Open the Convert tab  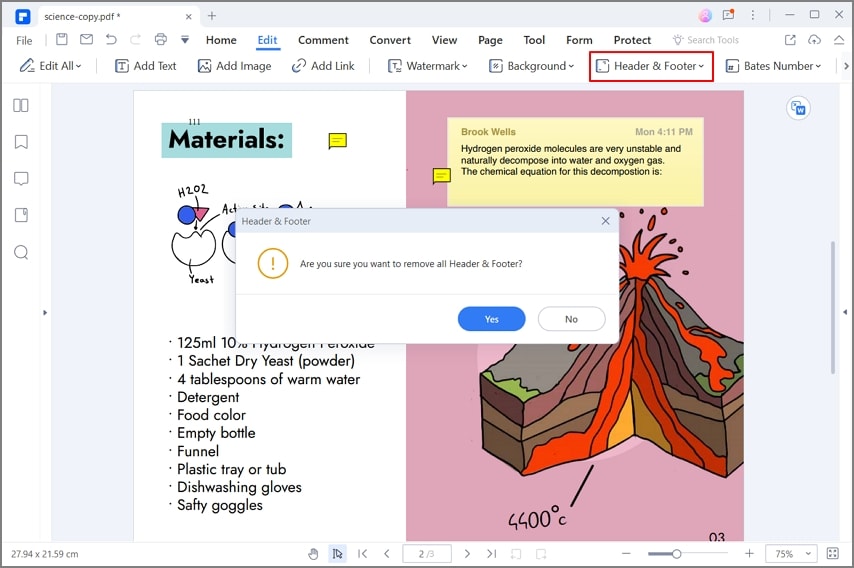click(390, 40)
